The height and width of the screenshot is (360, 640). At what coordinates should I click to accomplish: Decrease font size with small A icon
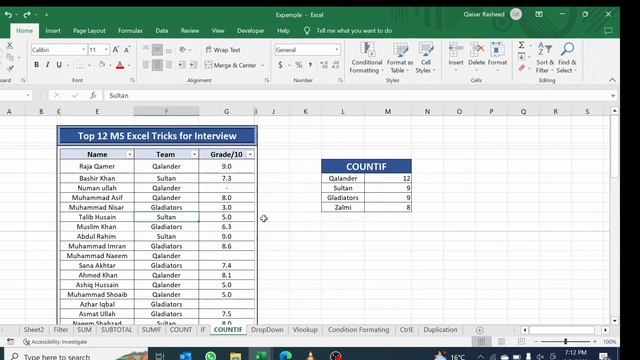pyautogui.click(x=127, y=50)
